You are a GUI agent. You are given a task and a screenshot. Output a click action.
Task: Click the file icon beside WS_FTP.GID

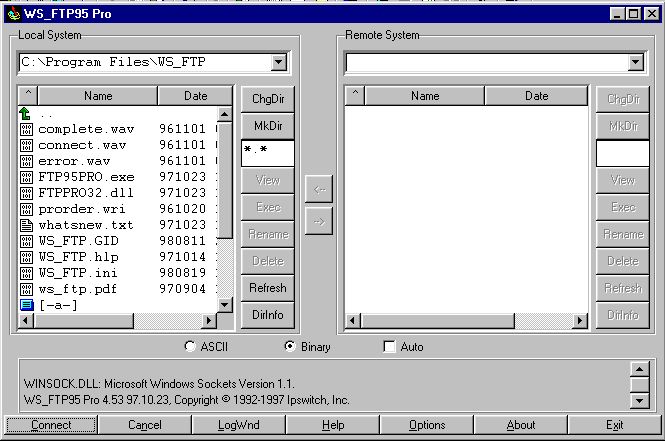click(x=26, y=241)
